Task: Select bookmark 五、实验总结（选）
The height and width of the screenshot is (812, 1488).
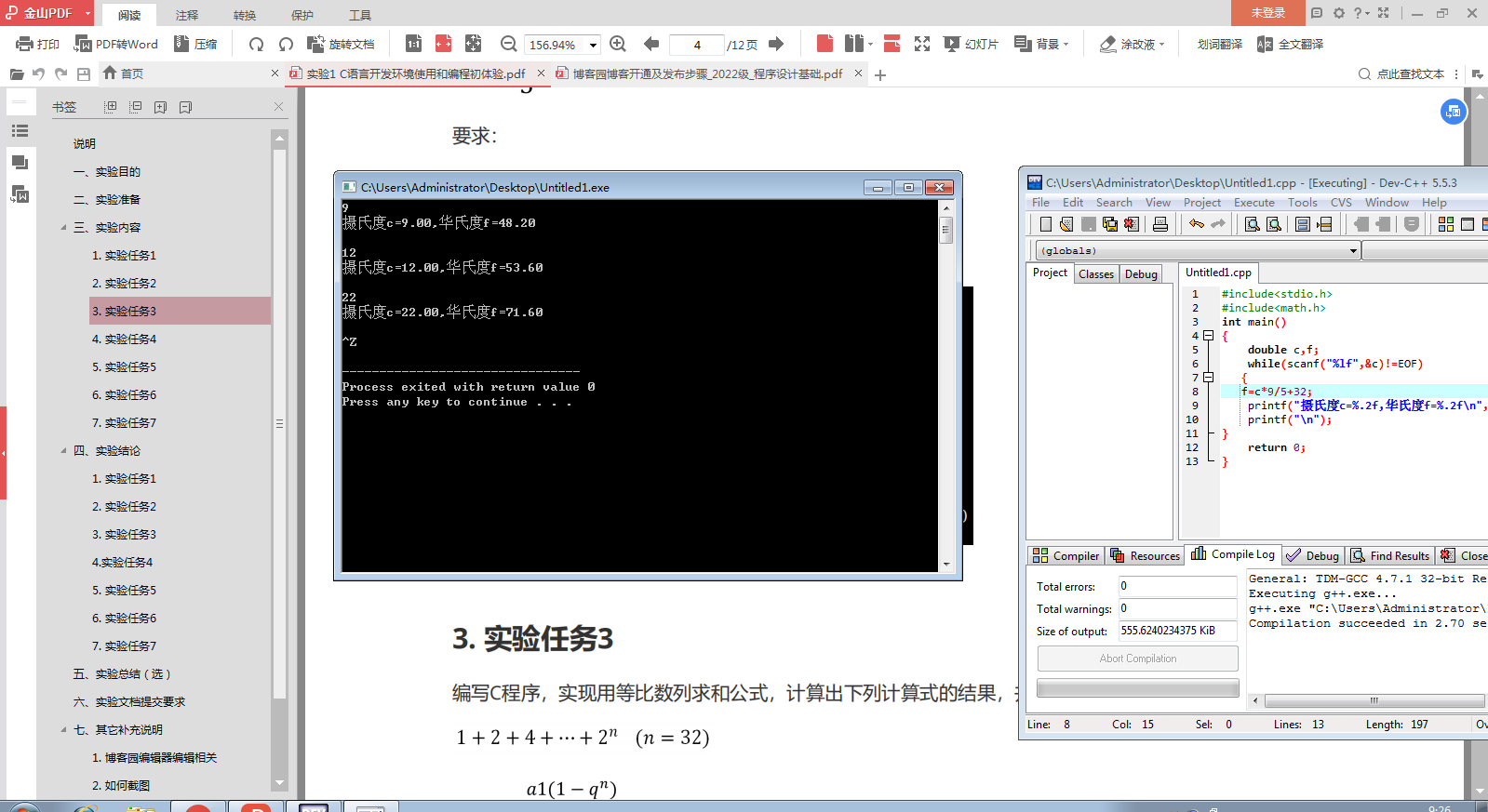Action: tap(122, 673)
